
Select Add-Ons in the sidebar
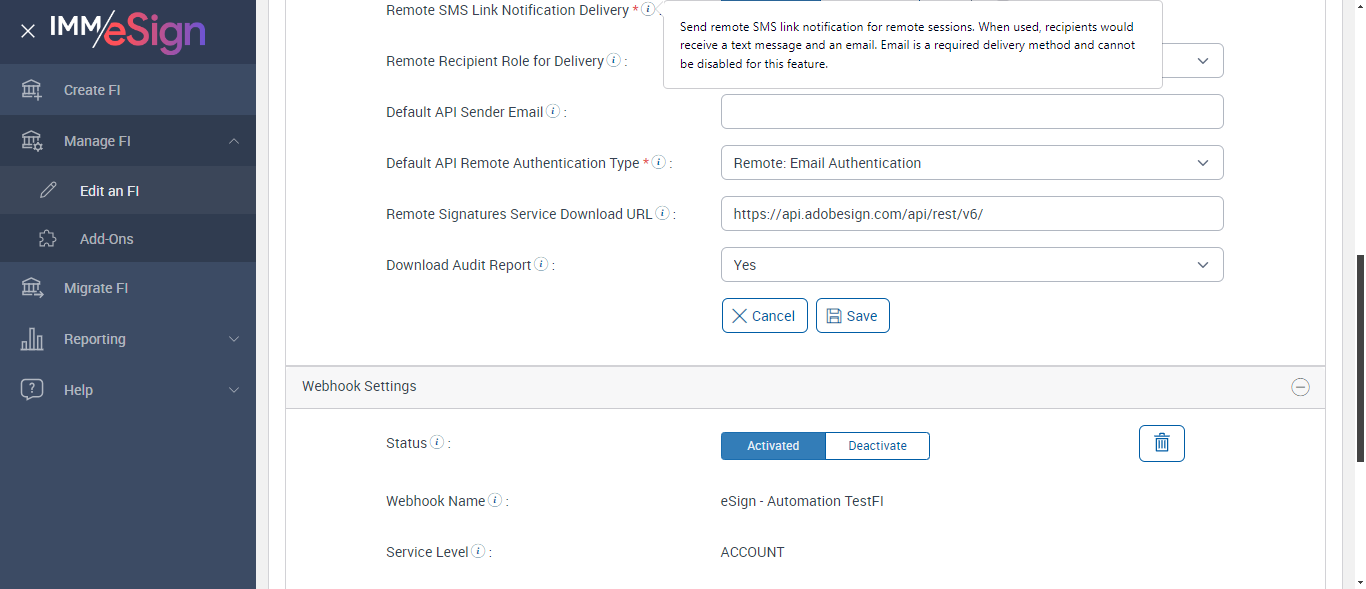pyautogui.click(x=106, y=239)
